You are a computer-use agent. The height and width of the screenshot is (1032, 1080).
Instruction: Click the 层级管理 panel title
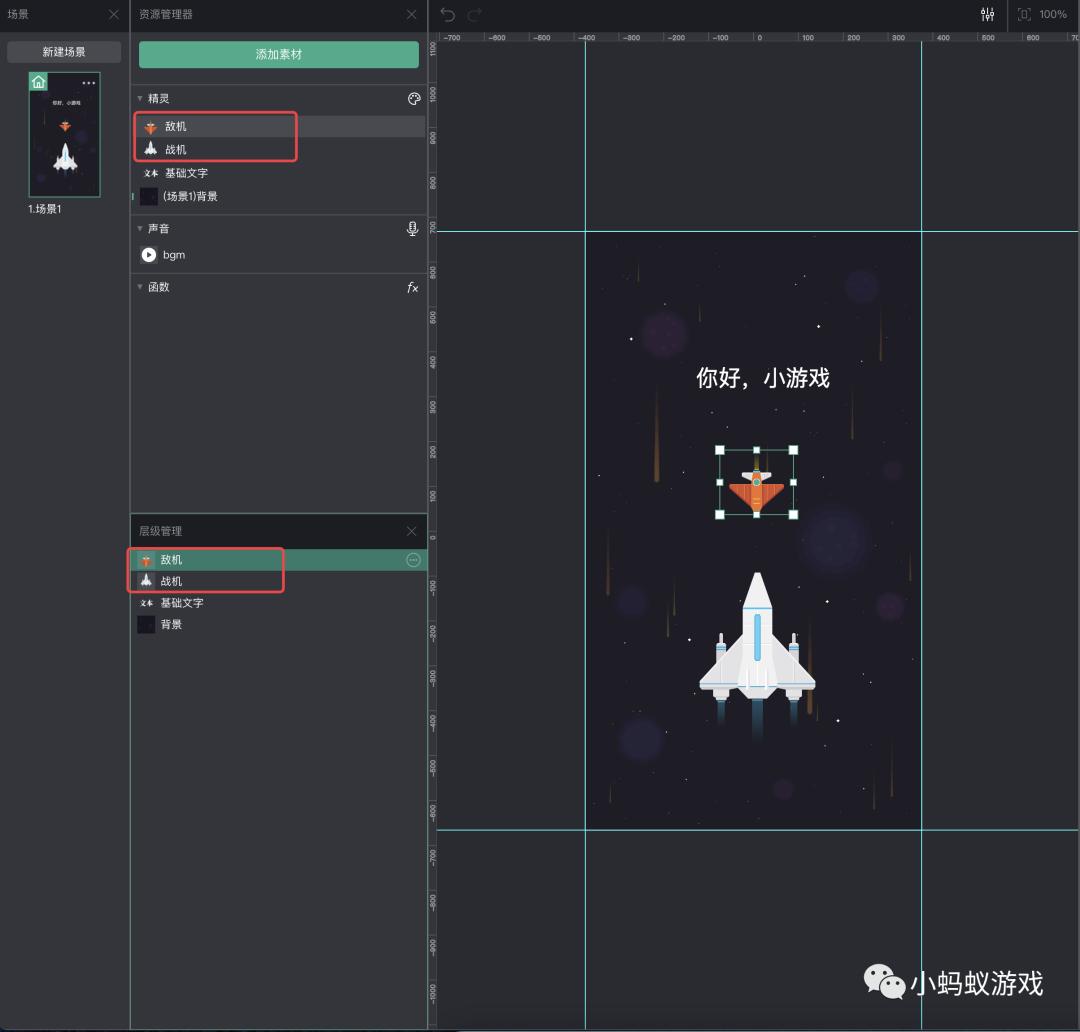click(x=161, y=531)
